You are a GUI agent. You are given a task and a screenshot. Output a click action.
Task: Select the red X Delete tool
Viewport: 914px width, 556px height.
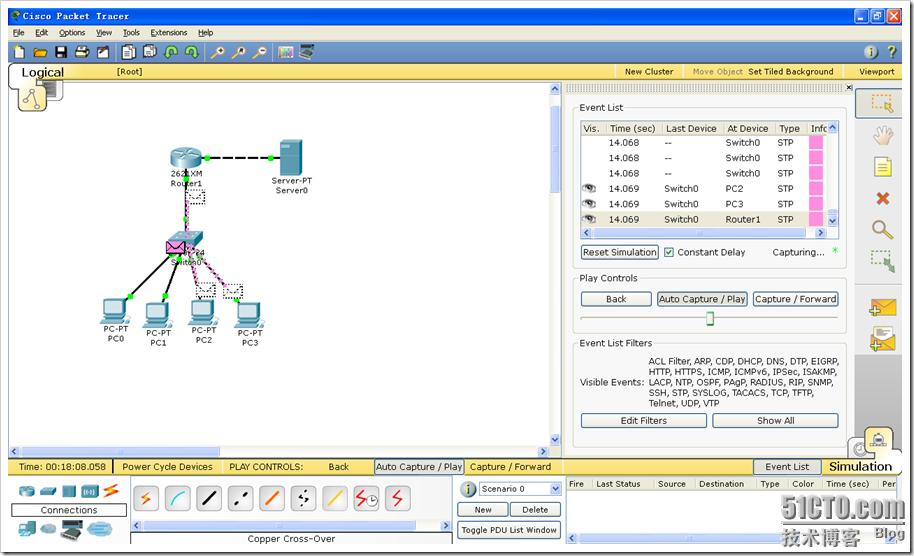[x=883, y=198]
